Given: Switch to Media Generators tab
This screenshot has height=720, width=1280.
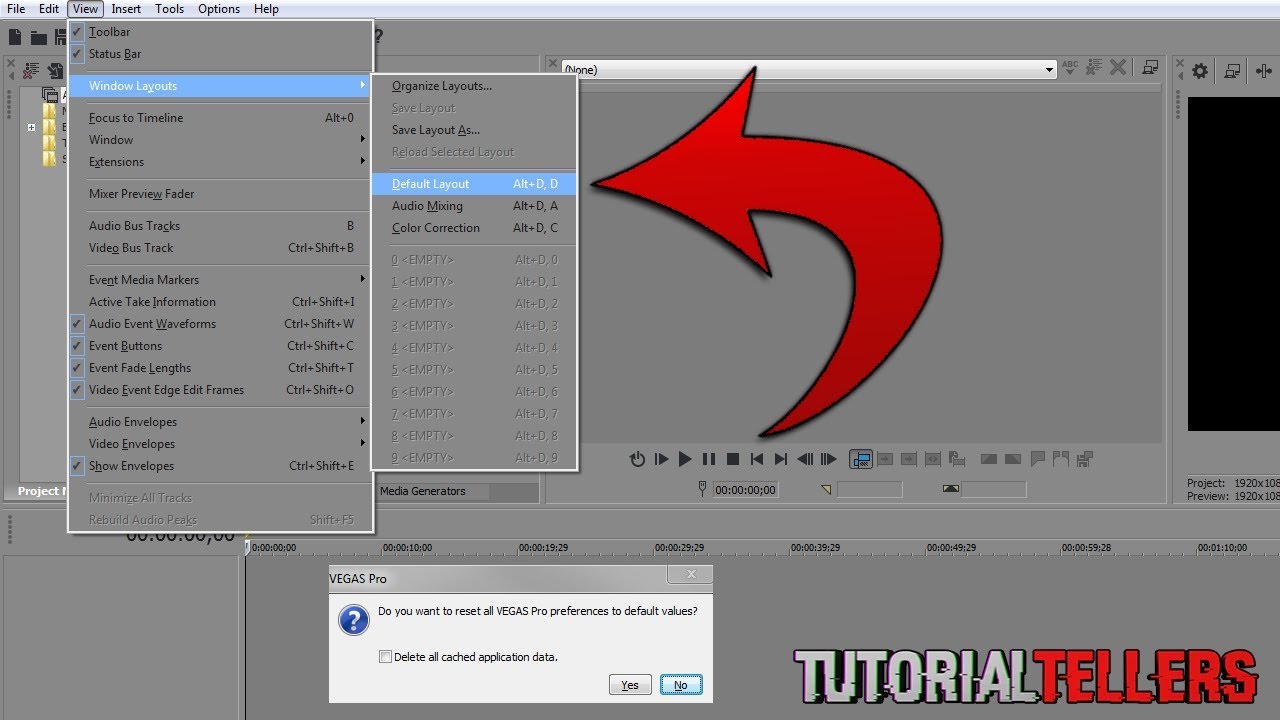Looking at the screenshot, I should (422, 491).
